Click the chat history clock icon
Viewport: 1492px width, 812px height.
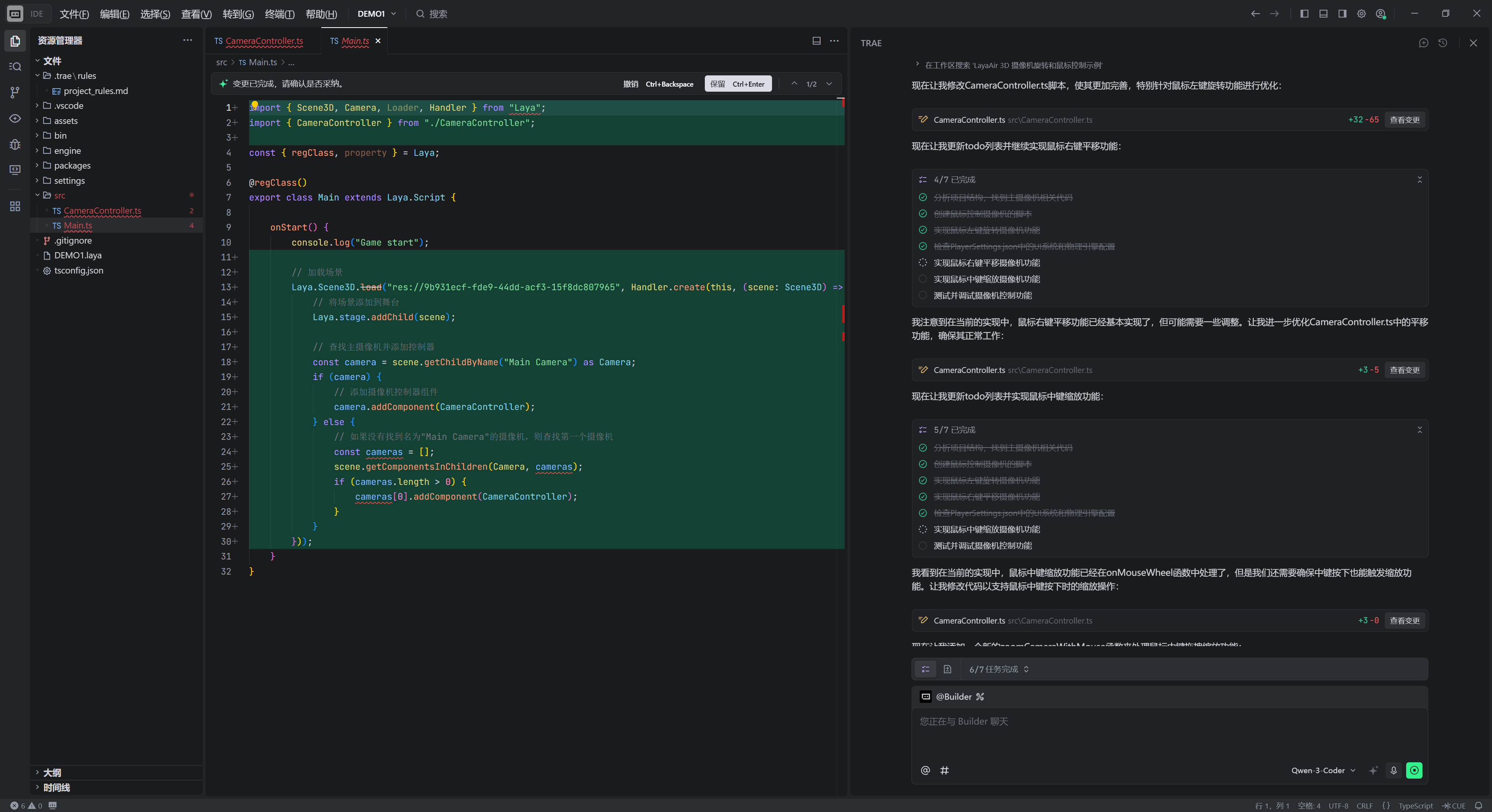[1443, 43]
